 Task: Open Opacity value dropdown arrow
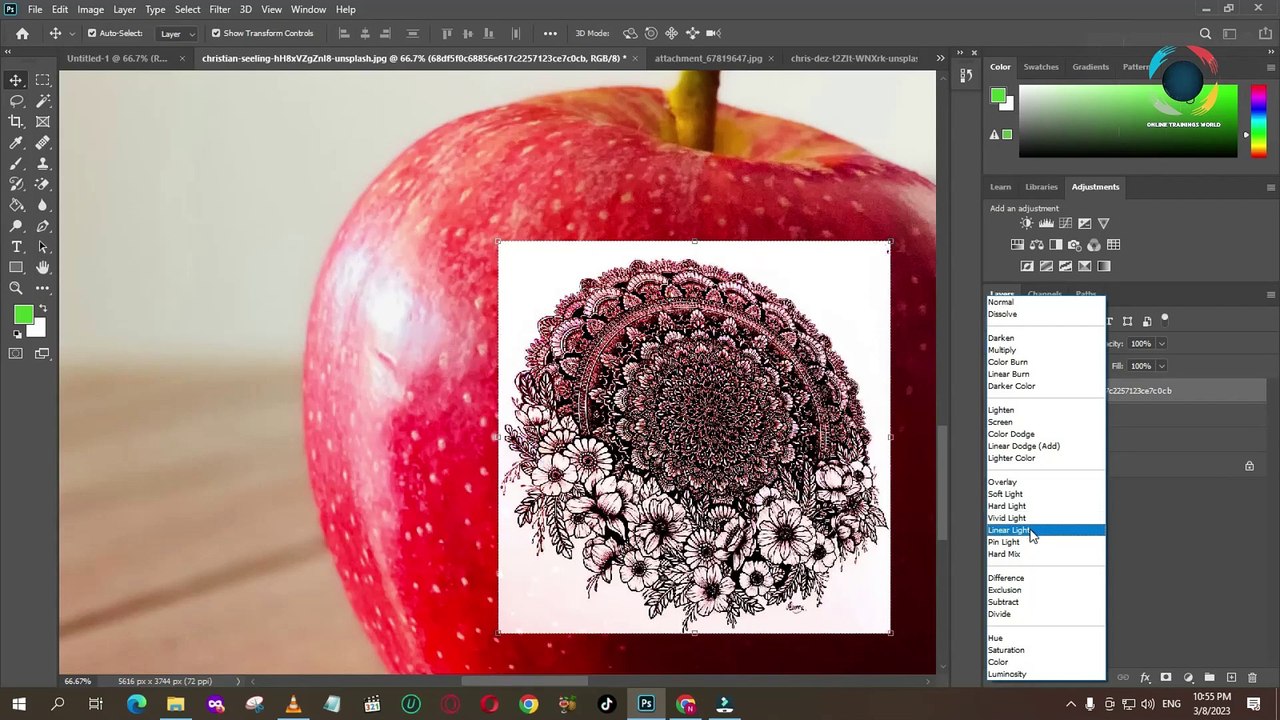pyautogui.click(x=1161, y=344)
